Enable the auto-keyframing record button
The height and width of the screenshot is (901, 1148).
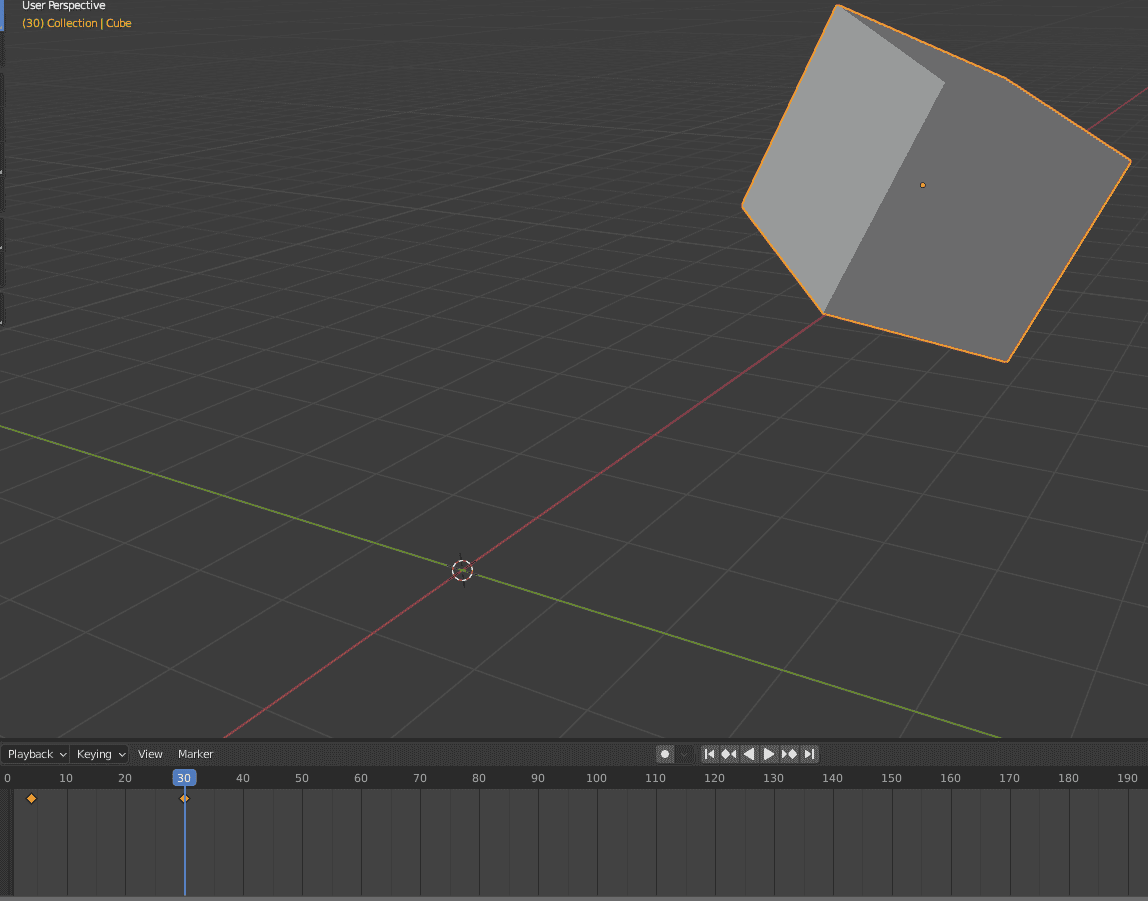tap(664, 754)
